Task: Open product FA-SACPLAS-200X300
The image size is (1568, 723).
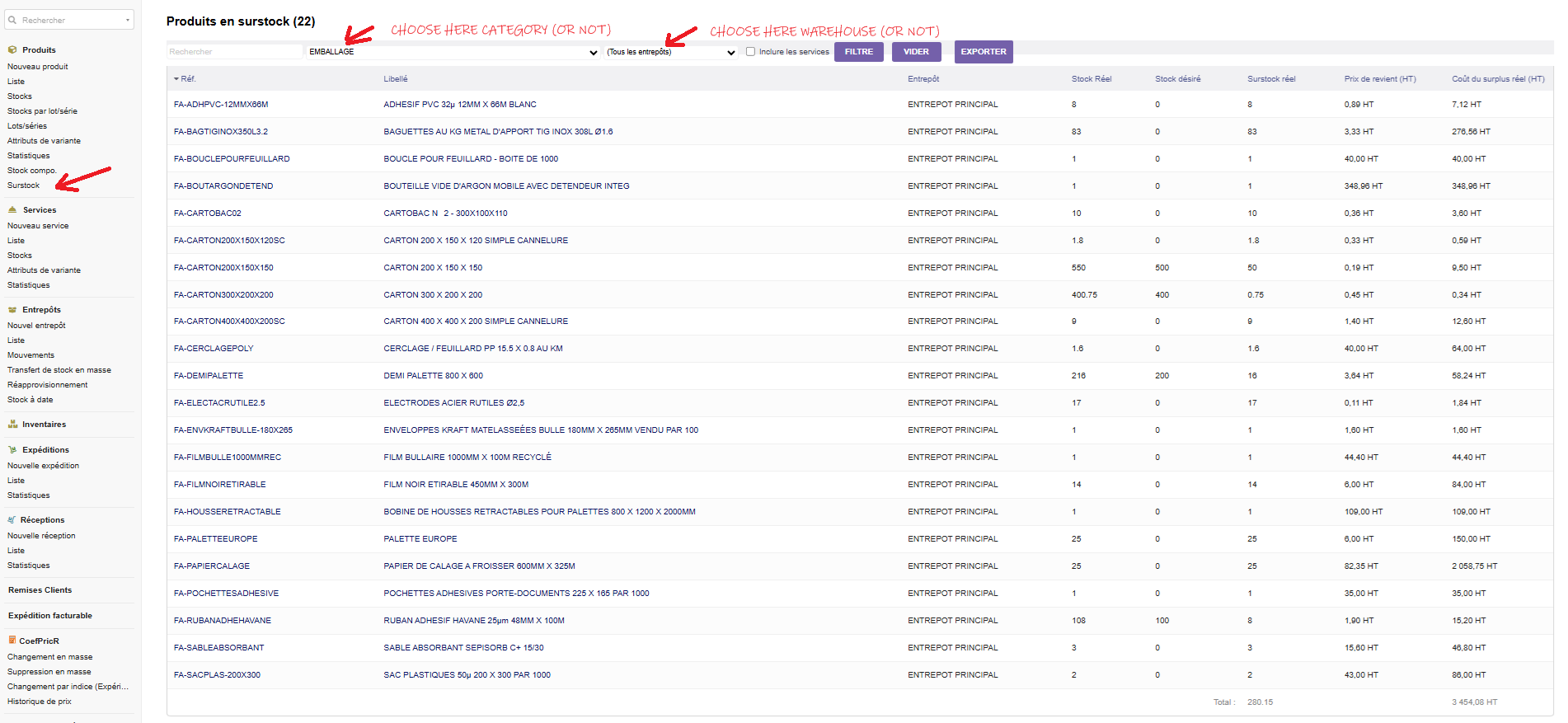Action: pyautogui.click(x=217, y=675)
